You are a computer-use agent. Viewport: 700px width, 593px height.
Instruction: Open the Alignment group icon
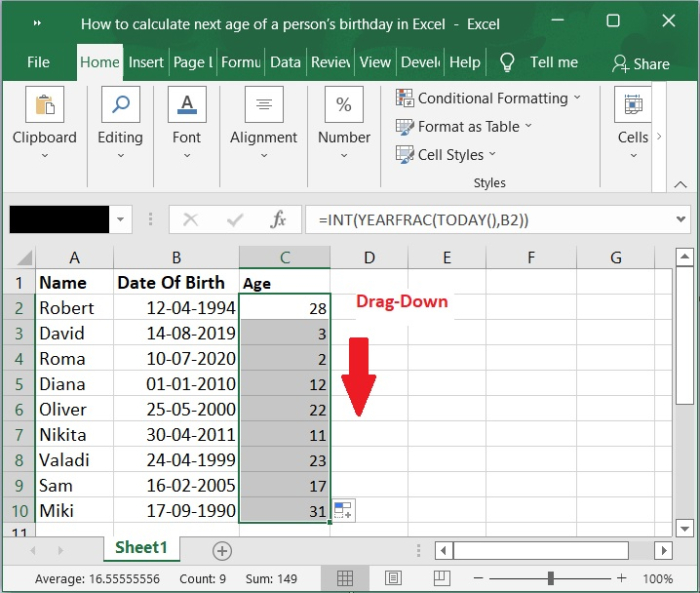[x=264, y=104]
